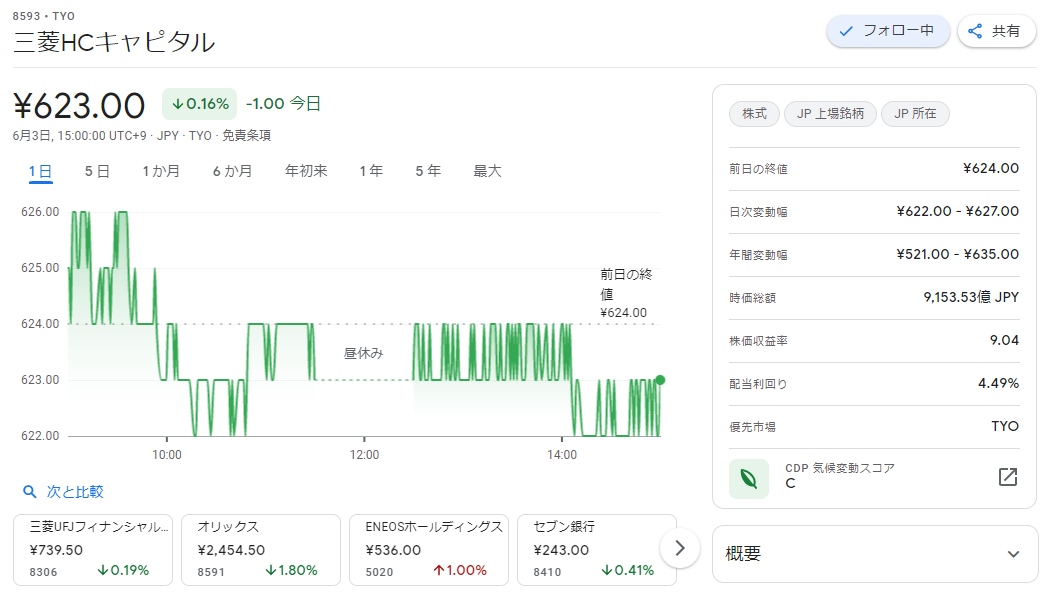The height and width of the screenshot is (592, 1052).
Task: Open the オリックス stock card
Action: (261, 550)
